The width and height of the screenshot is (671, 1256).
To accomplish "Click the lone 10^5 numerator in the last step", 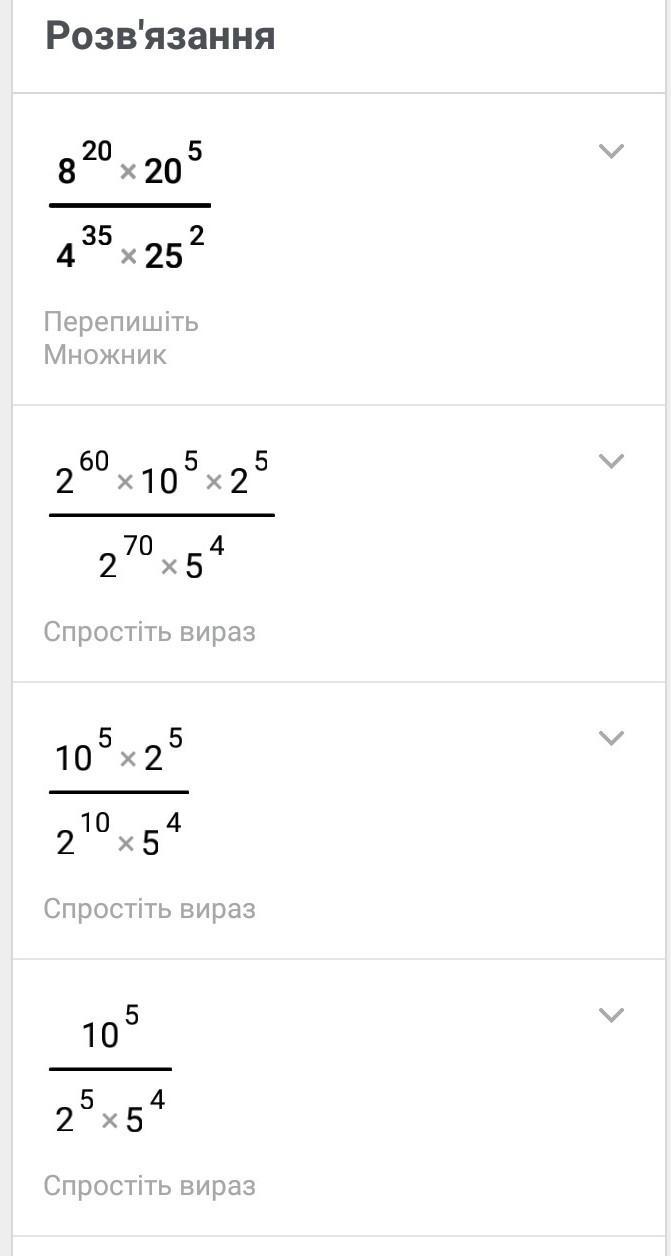I will point(108,1030).
